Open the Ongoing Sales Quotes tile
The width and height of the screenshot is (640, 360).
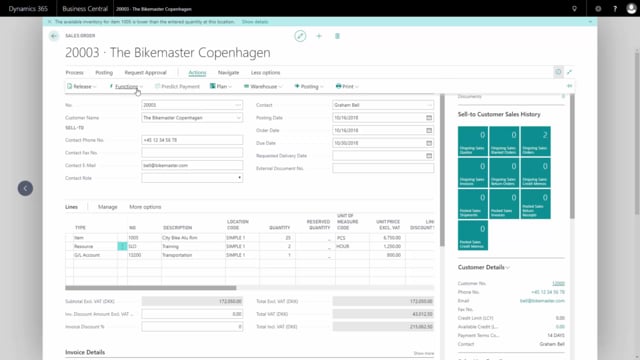473,141
